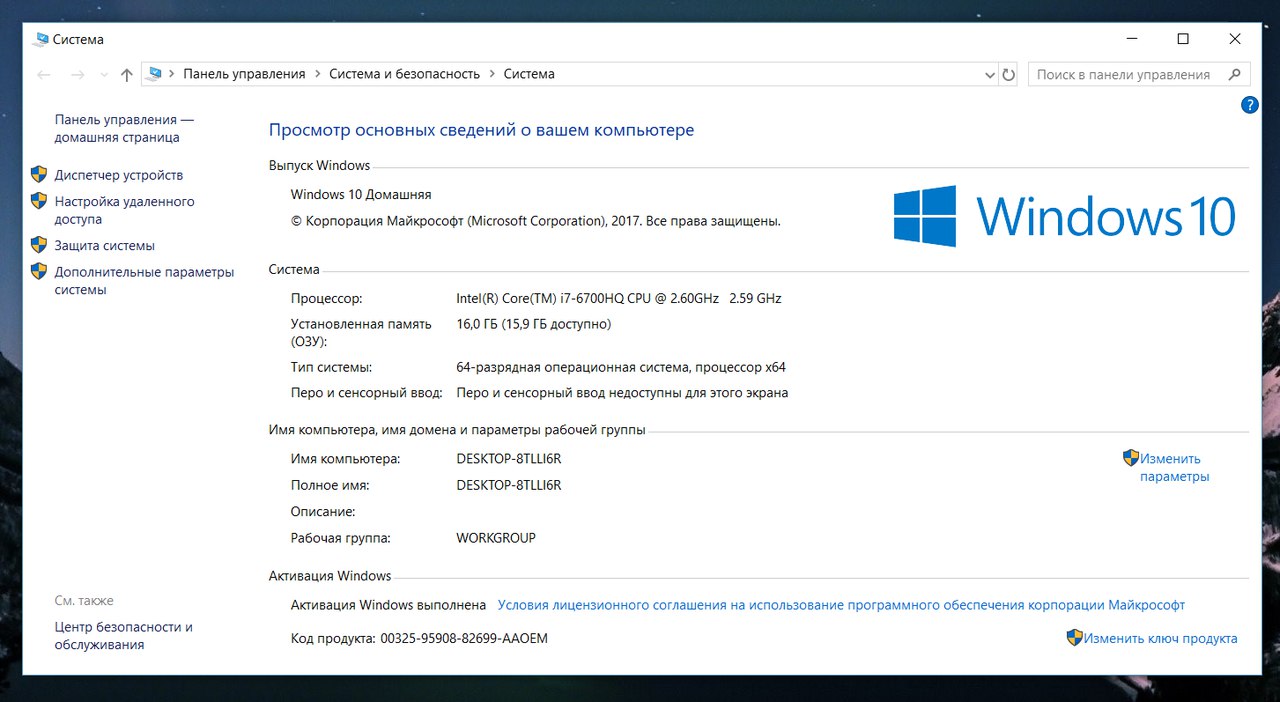Click the System window title bar icon

click(x=41, y=39)
